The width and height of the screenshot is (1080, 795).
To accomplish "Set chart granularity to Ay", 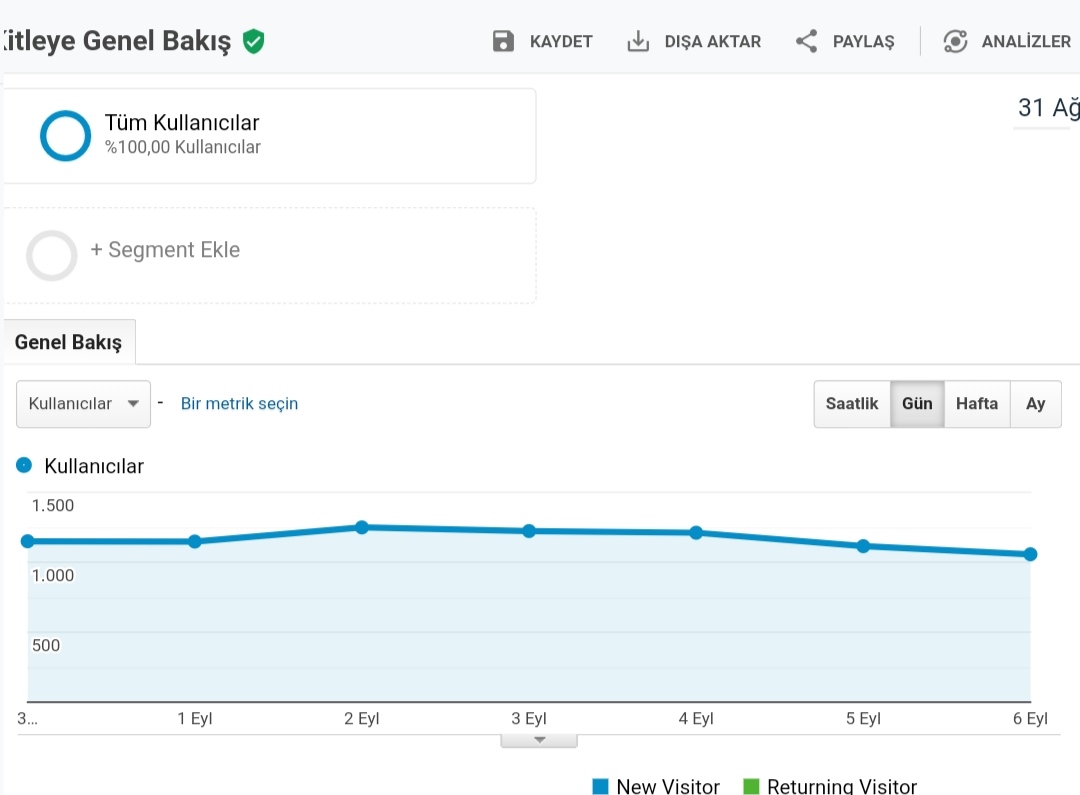I will [x=1035, y=404].
